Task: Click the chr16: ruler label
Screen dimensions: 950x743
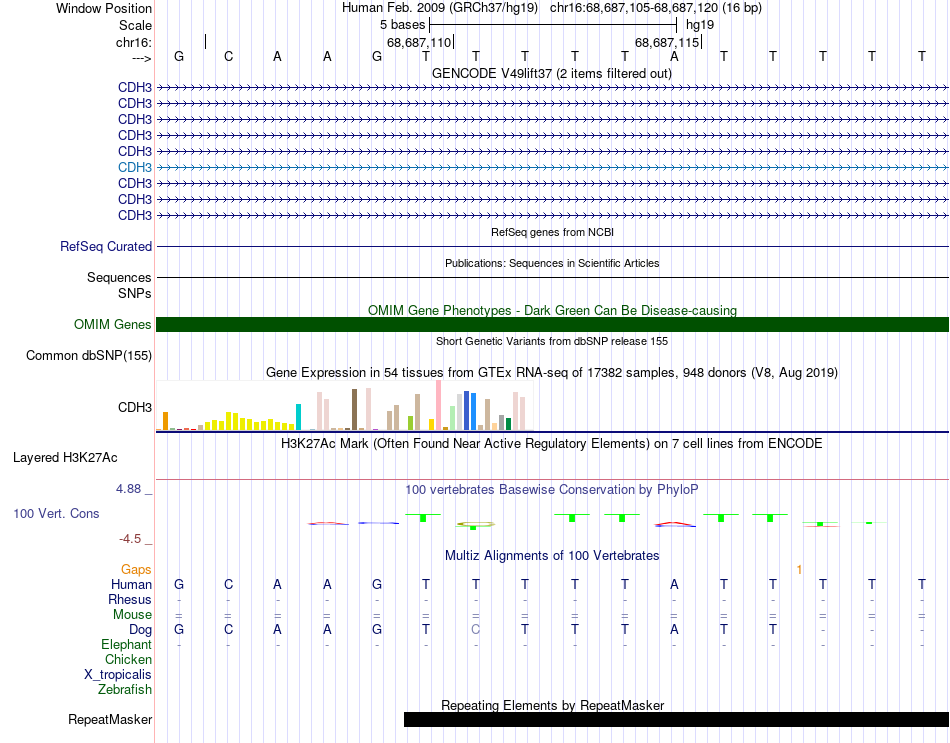Action: [134, 42]
